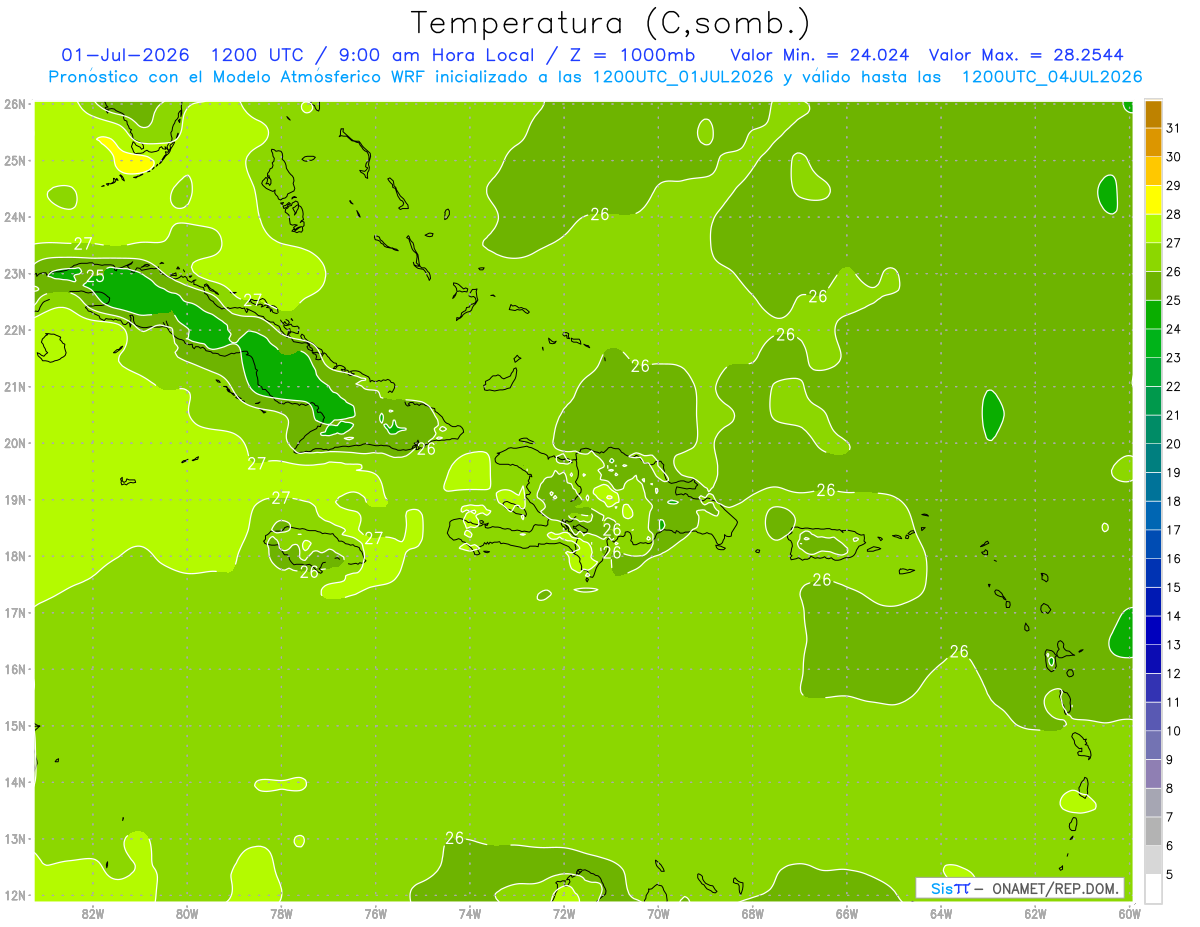This screenshot has height=927, width=1200.
Task: Click the 19N latitude axis label
Action: pyautogui.click(x=15, y=499)
